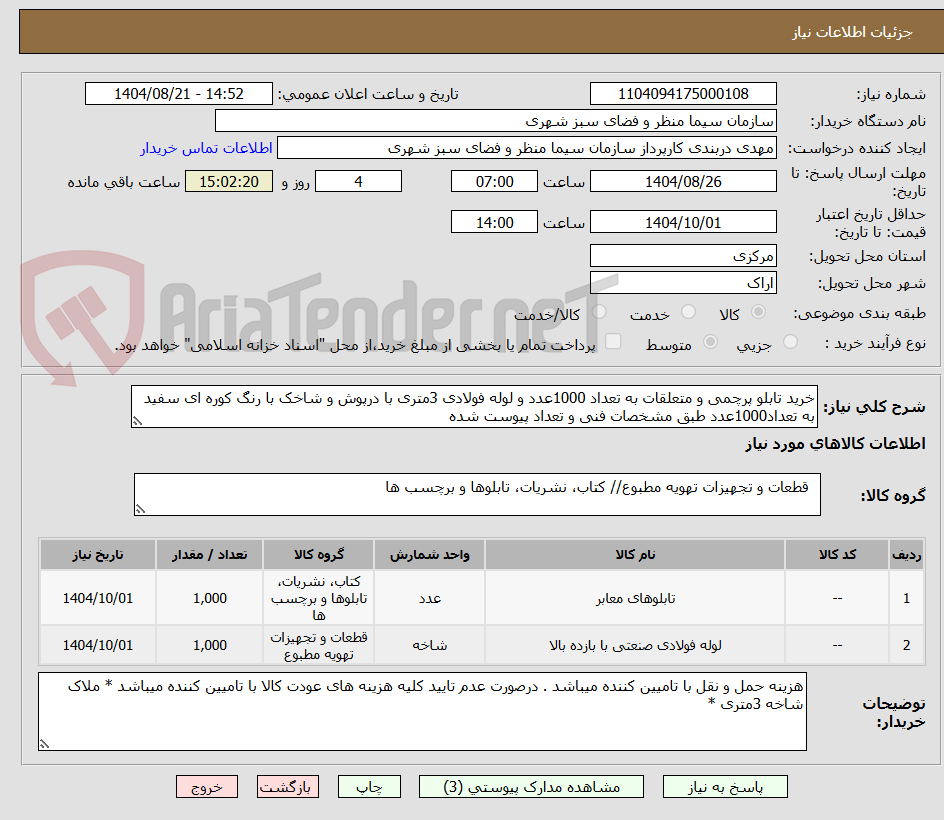The image size is (944, 820).
Task: Click the remaining time display 15:02:20
Action: point(228,181)
